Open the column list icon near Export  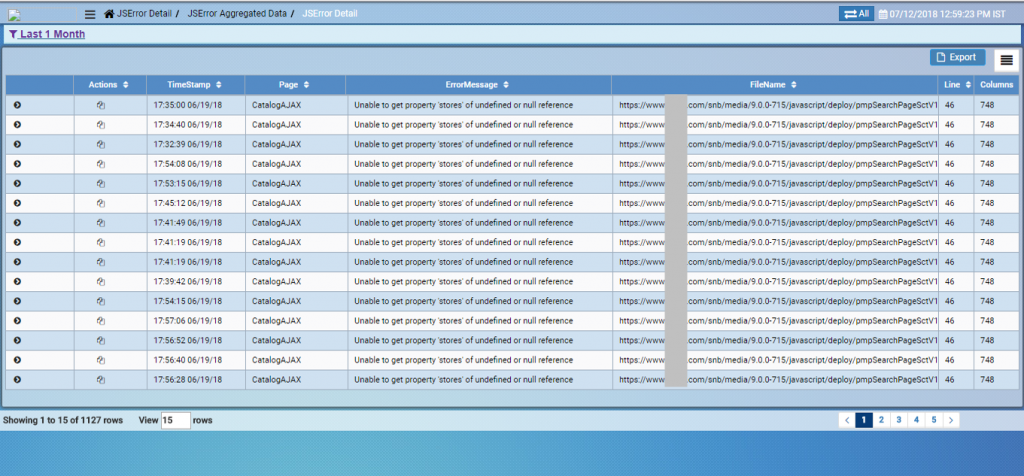click(x=1006, y=60)
